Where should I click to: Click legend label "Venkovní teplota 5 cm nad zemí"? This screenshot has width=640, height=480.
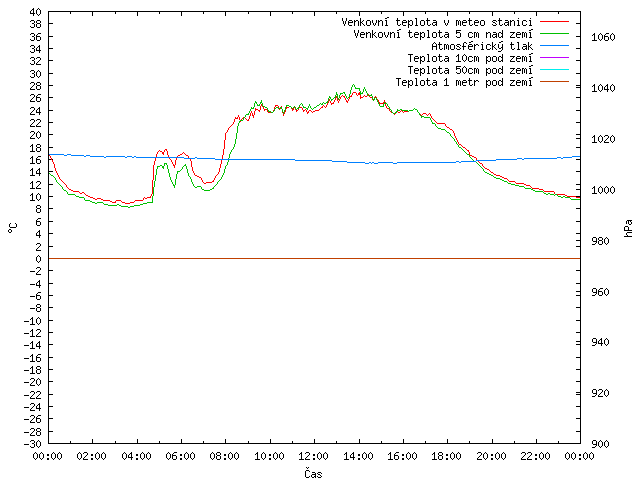(443, 34)
